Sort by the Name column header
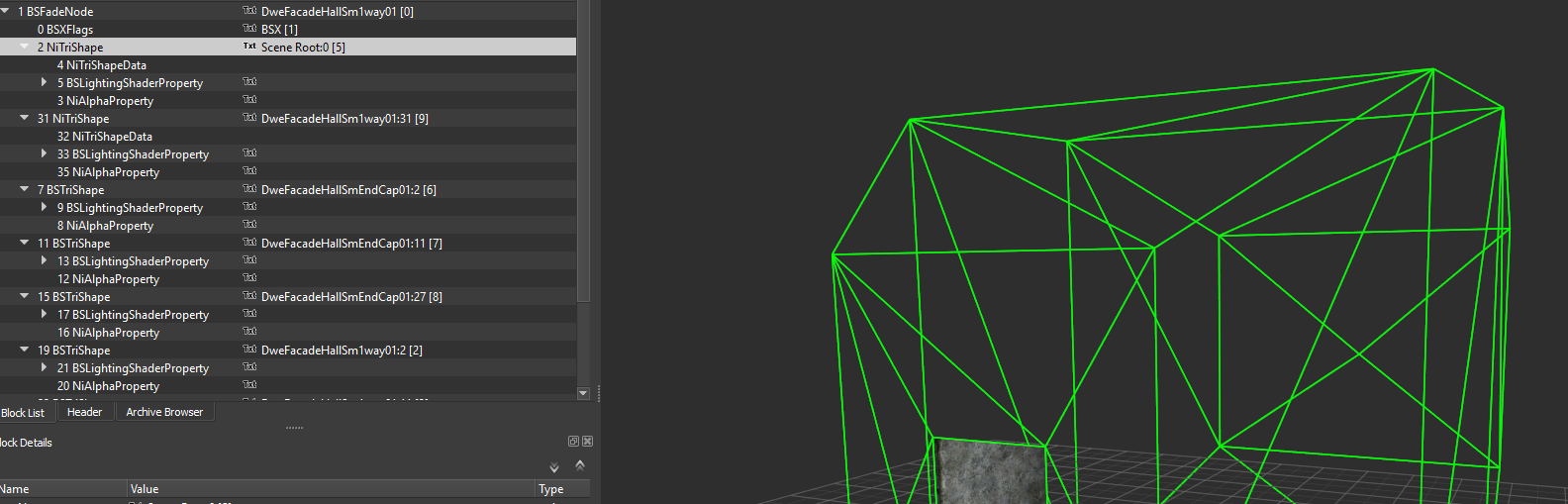The image size is (1568, 504). (x=63, y=489)
